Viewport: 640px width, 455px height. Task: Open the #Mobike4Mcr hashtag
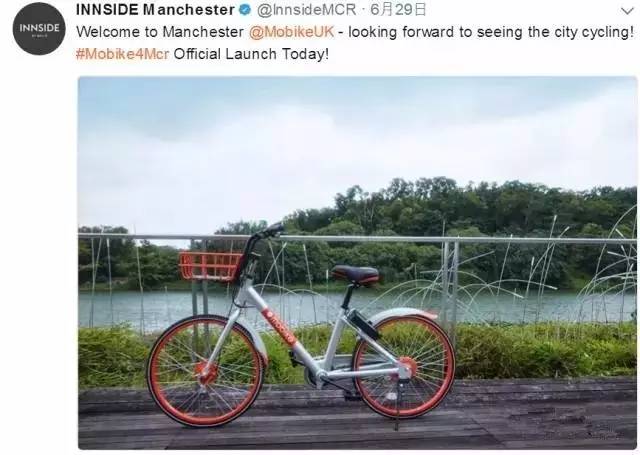click(x=122, y=54)
